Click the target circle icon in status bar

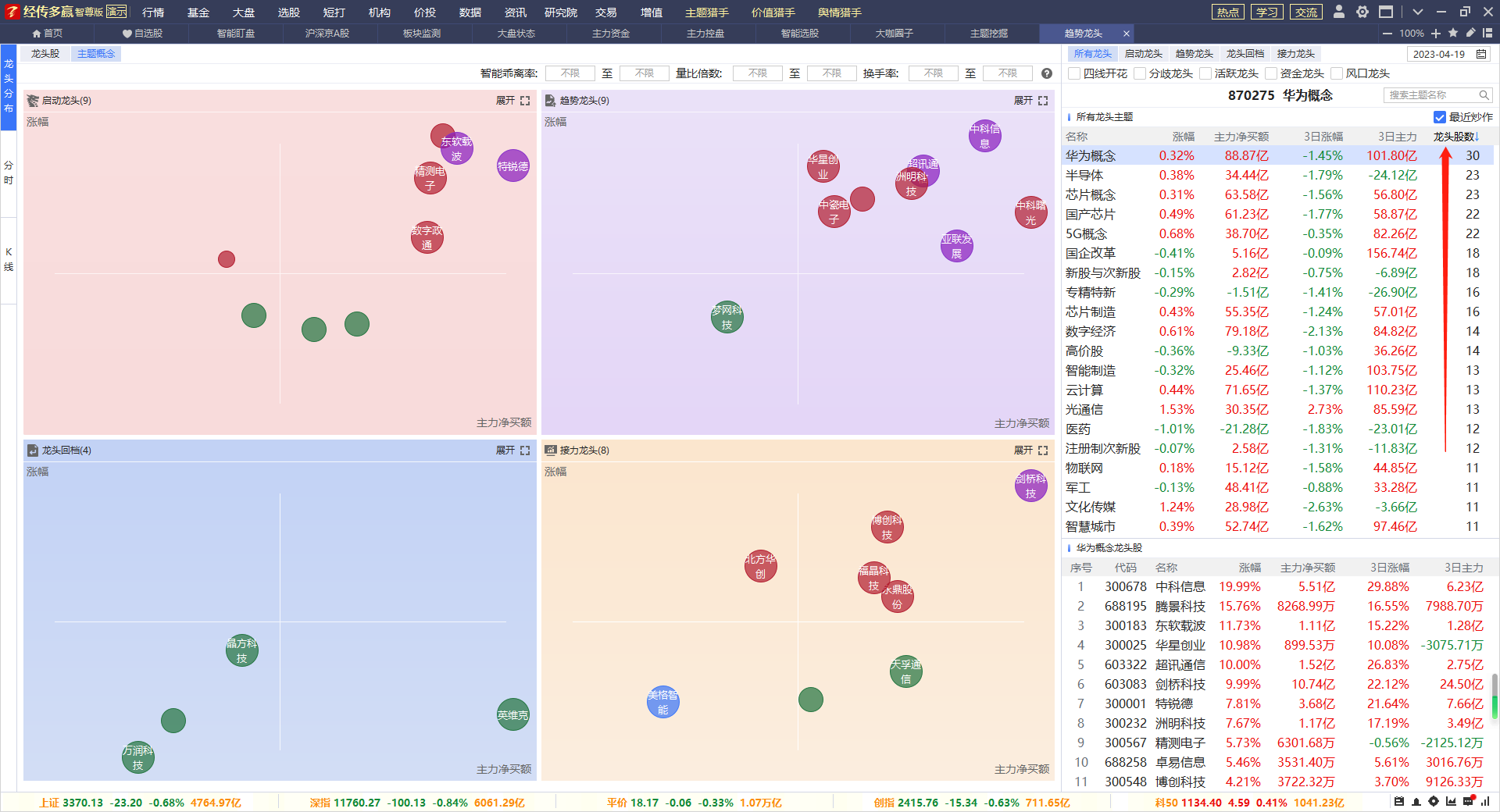pyautogui.click(x=1434, y=802)
